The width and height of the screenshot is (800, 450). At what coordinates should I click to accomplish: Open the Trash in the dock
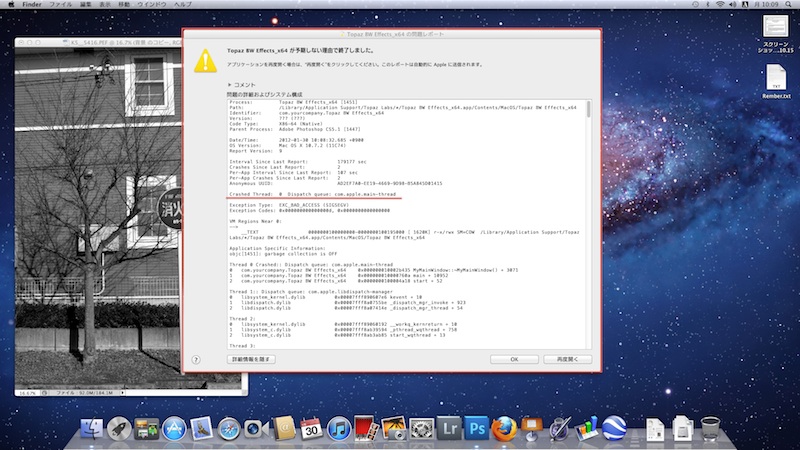point(711,430)
